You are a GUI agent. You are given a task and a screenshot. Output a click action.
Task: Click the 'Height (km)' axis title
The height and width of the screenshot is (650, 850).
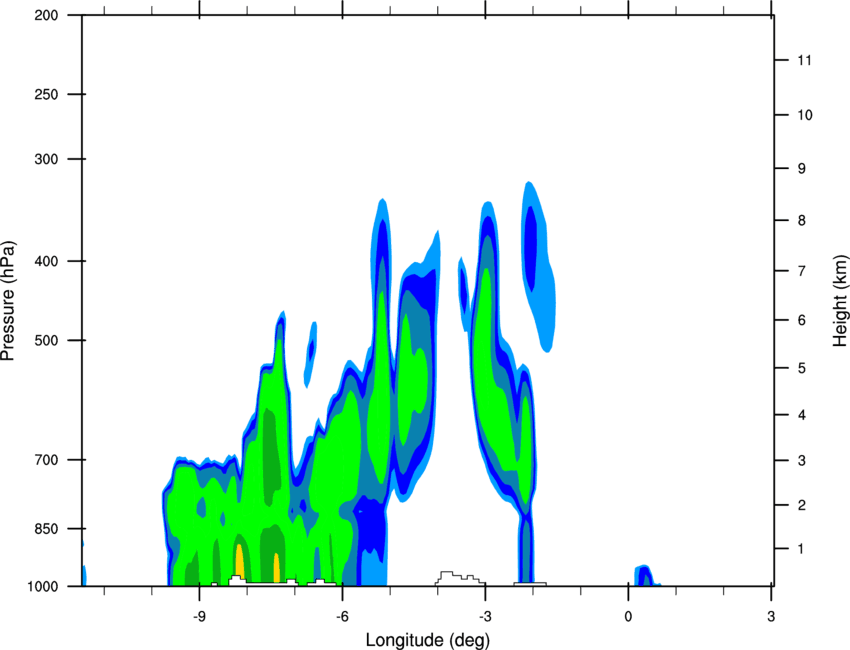[840, 301]
